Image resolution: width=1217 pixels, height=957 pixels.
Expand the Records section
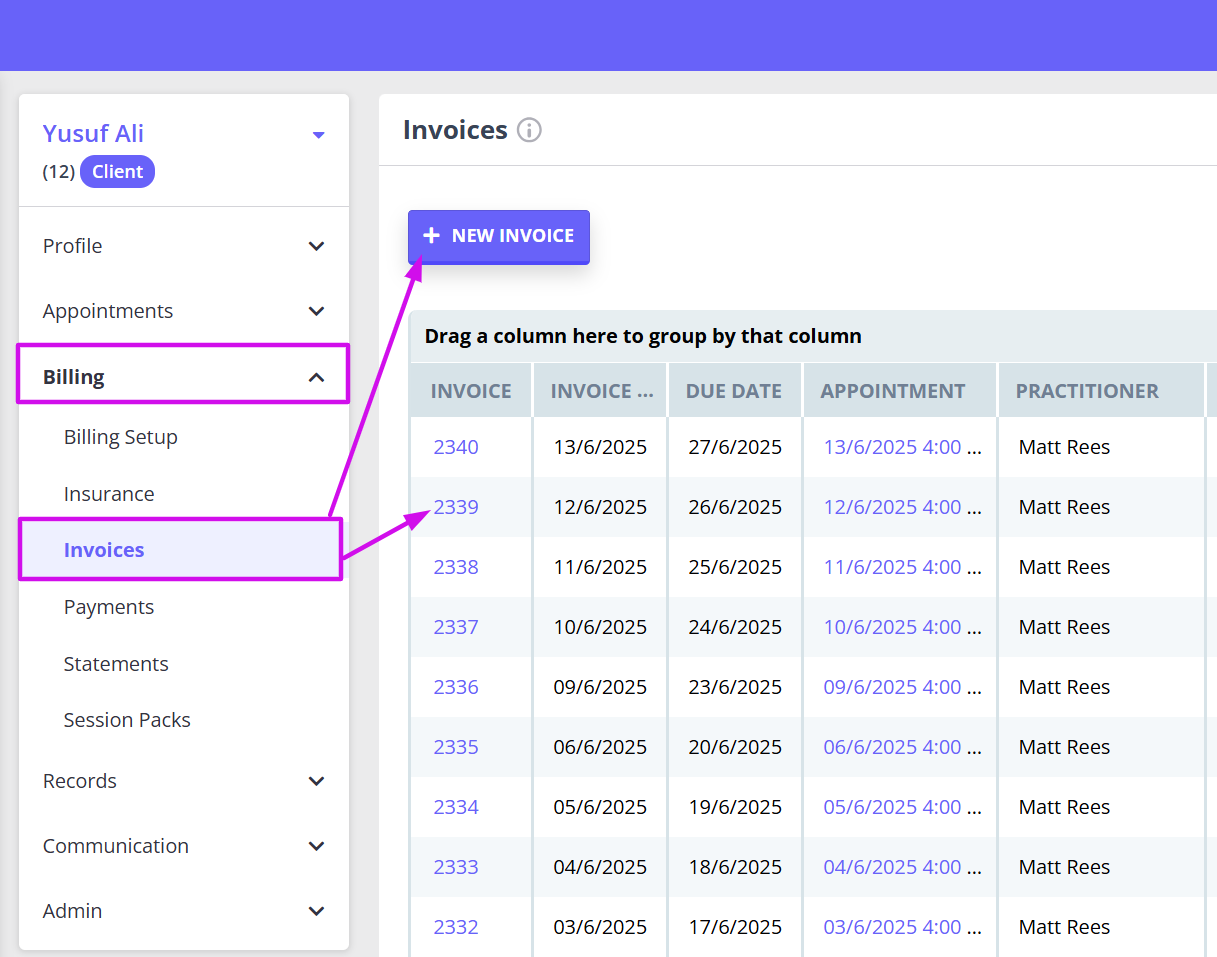tap(184, 781)
